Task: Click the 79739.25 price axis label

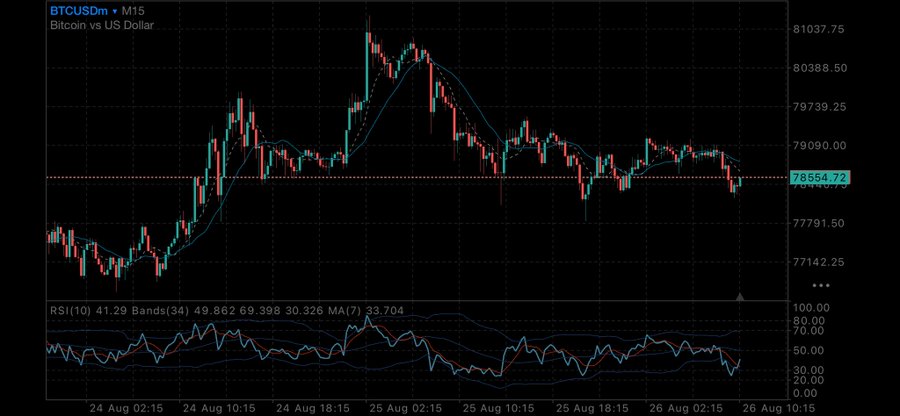Action: tap(819, 107)
